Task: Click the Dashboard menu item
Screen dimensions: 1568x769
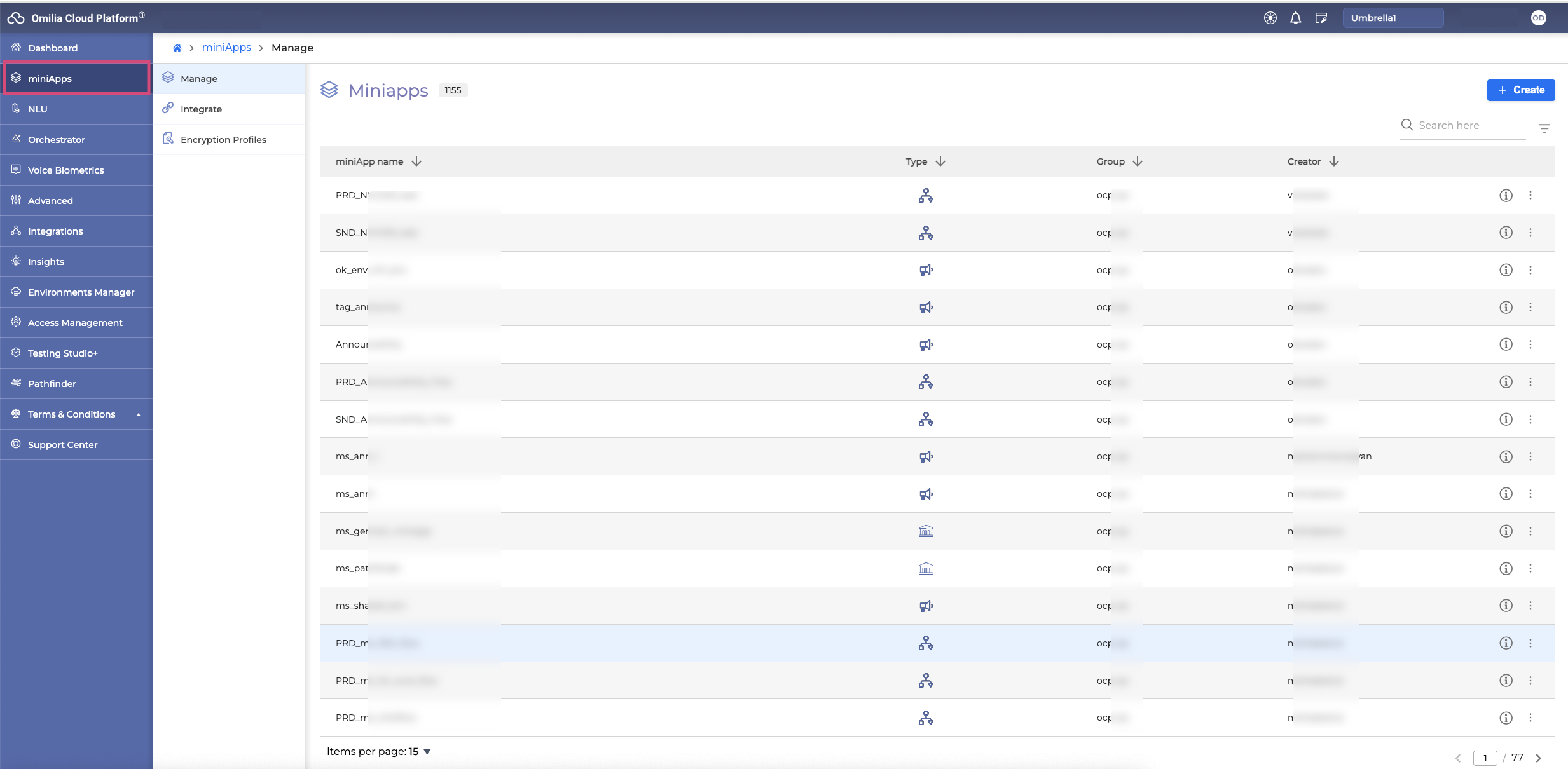Action: point(54,48)
